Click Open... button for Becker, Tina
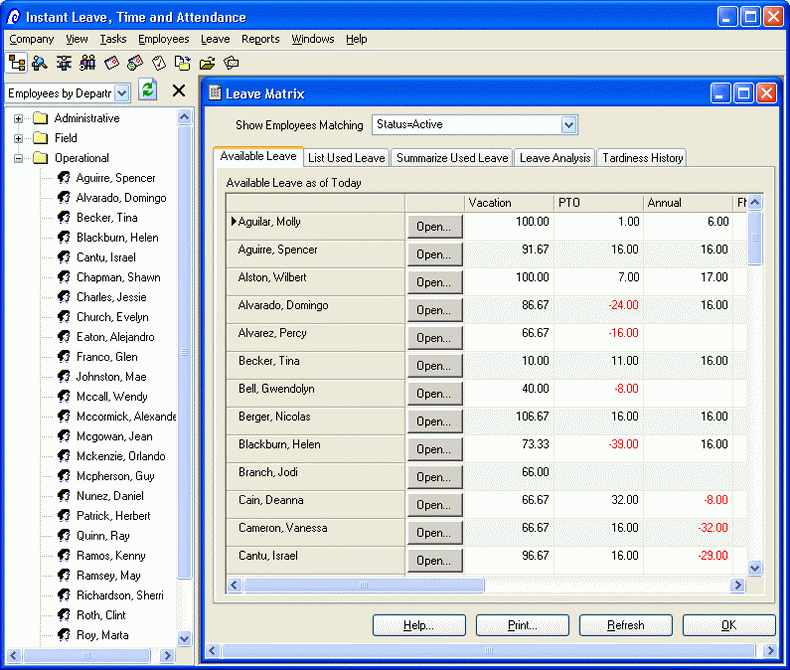The width and height of the screenshot is (790, 670). click(x=434, y=366)
